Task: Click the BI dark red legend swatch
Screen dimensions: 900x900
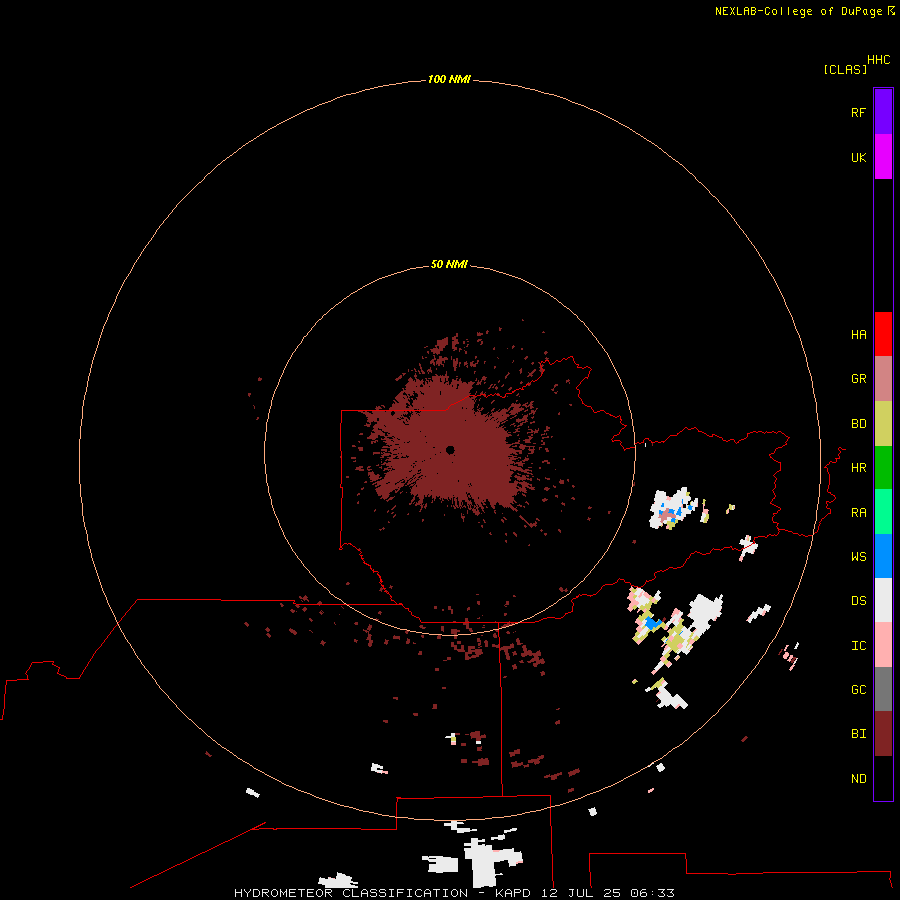Action: (x=883, y=734)
